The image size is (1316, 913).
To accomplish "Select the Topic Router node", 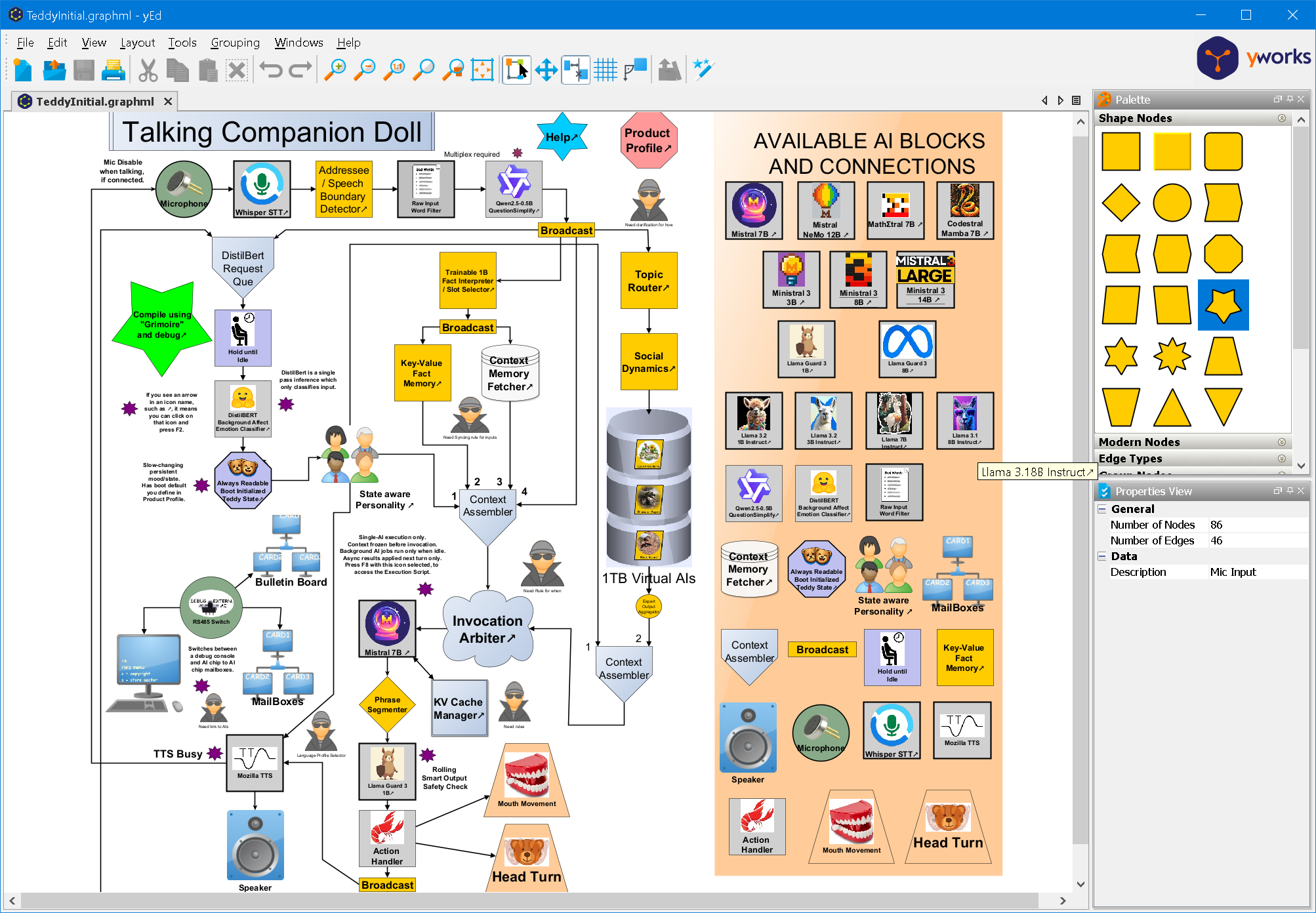I will coord(649,281).
